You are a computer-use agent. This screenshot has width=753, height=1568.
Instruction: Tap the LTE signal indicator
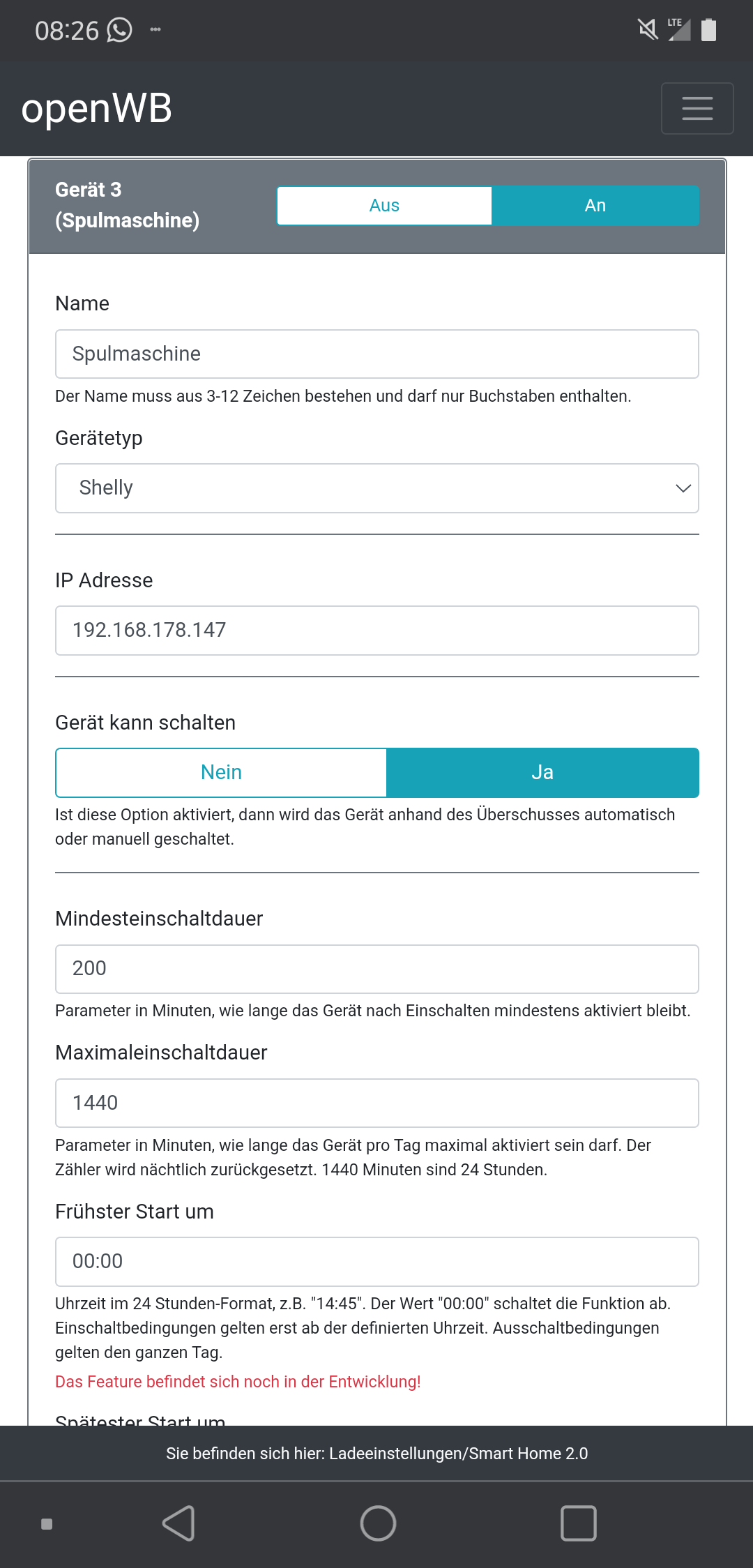coord(678,30)
